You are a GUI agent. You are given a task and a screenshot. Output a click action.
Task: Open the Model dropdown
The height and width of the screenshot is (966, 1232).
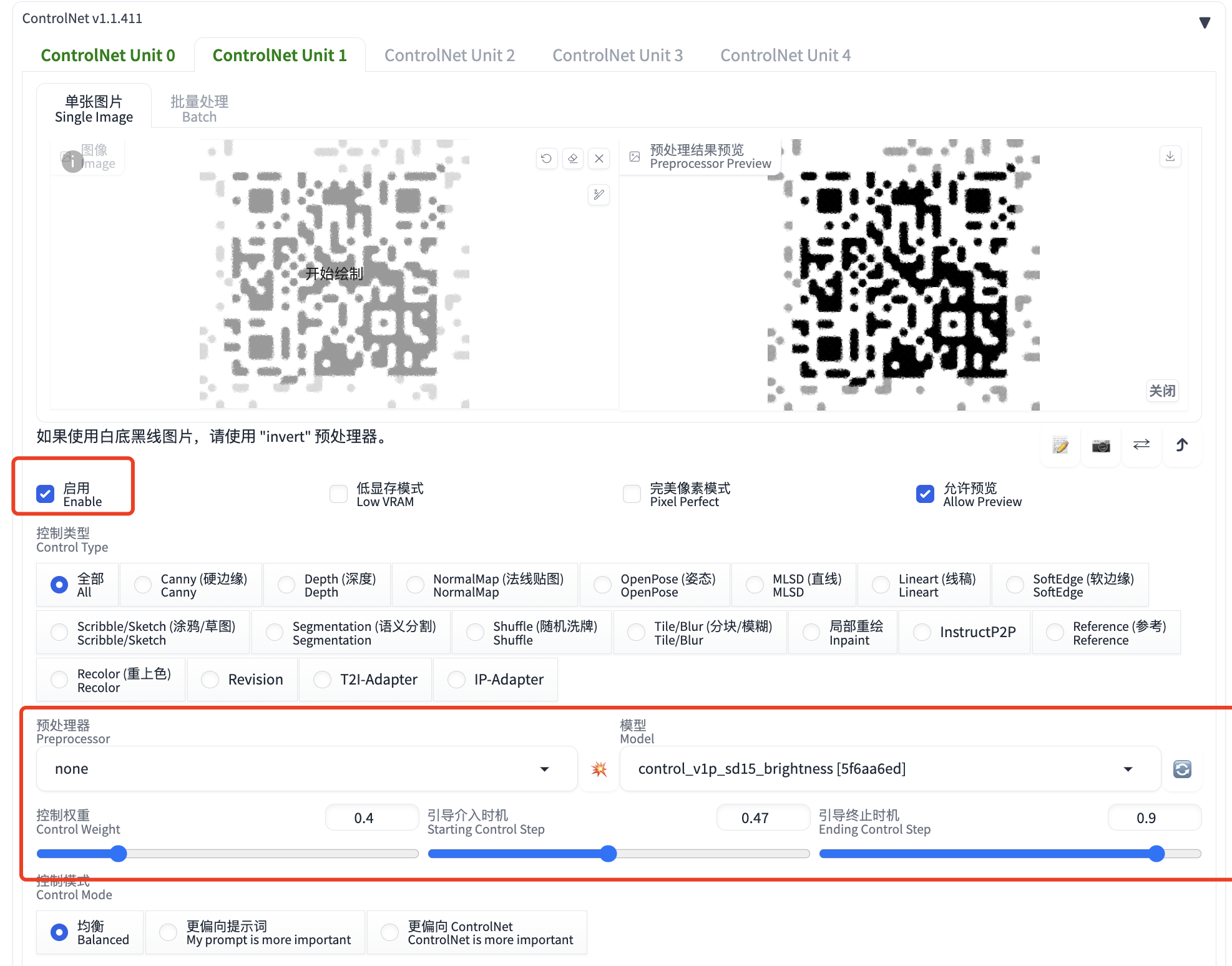tap(890, 769)
